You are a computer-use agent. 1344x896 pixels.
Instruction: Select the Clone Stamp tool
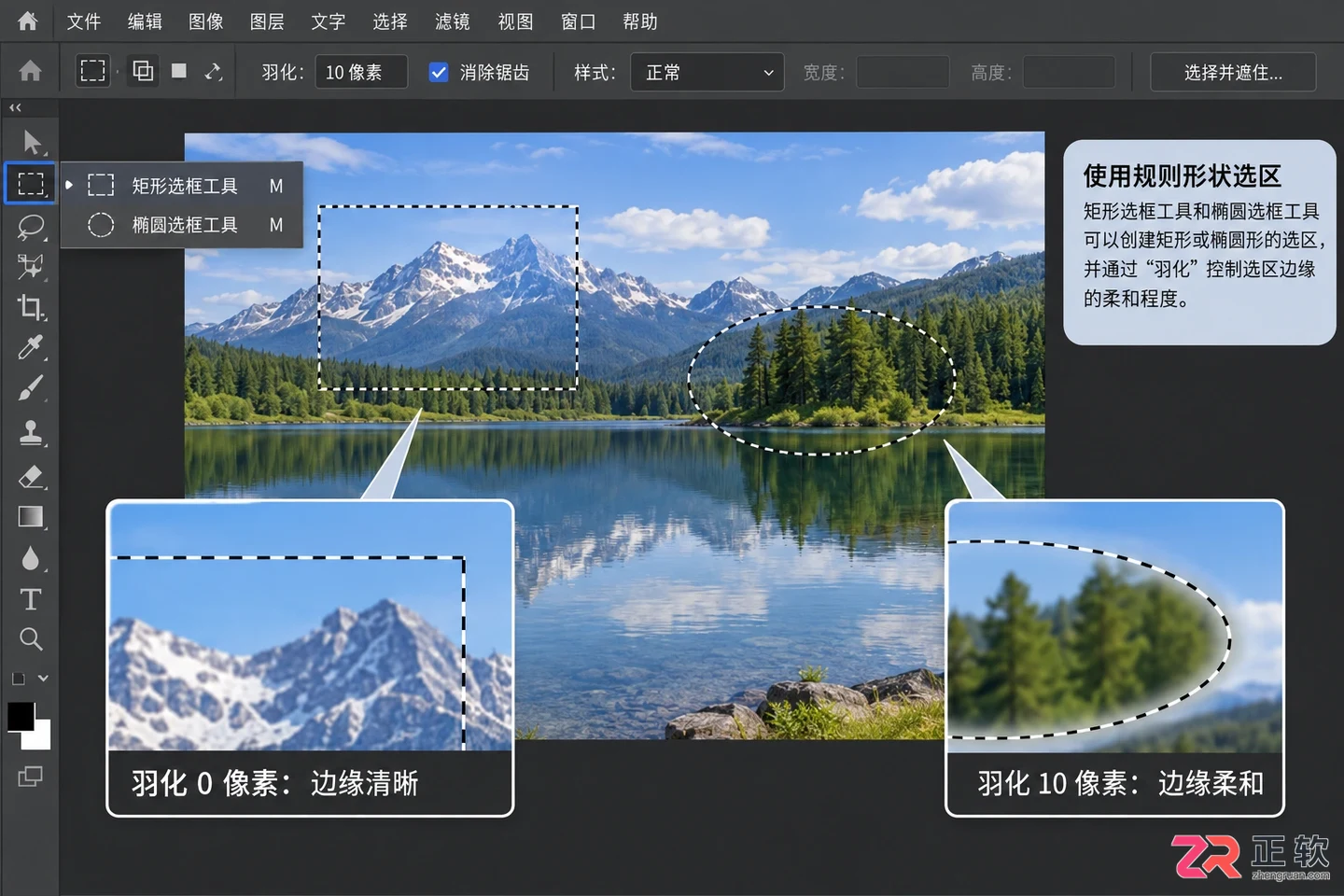(x=31, y=432)
